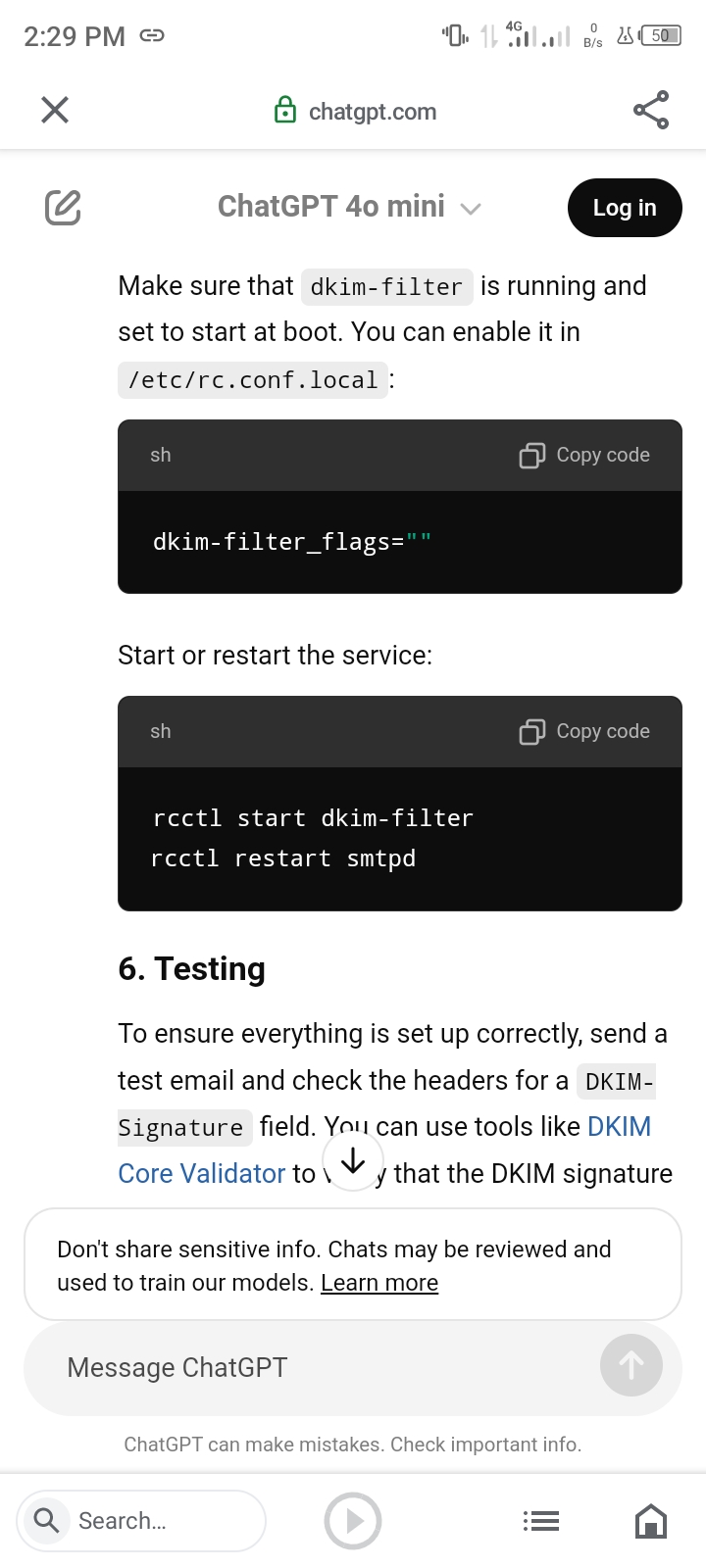The width and height of the screenshot is (706, 1568).
Task: Close the browser tab with X icon
Action: point(55,110)
